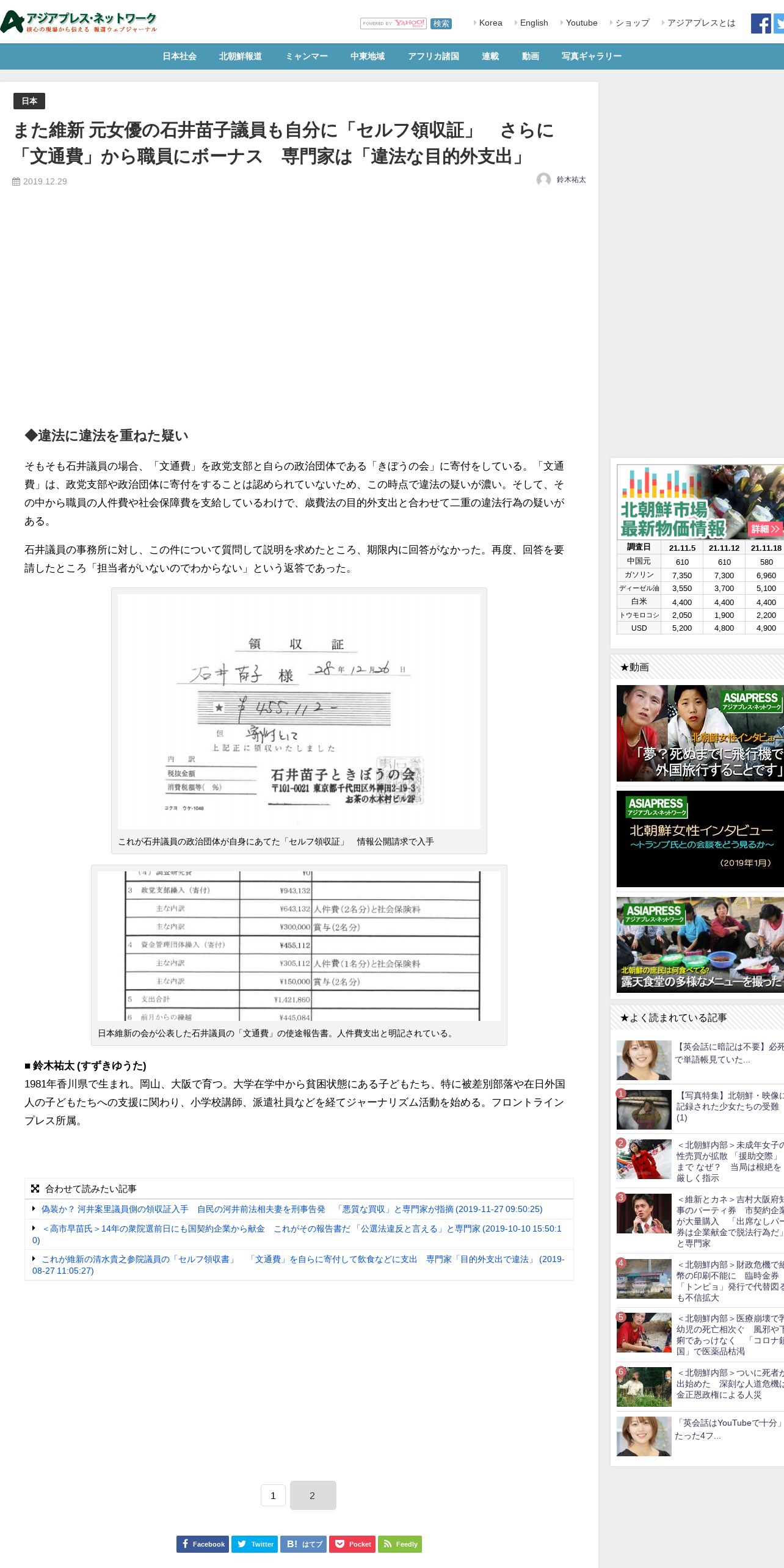The height and width of the screenshot is (1568, 784).
Task: Select 写真ギャラリー navigation menu
Action: [x=592, y=56]
